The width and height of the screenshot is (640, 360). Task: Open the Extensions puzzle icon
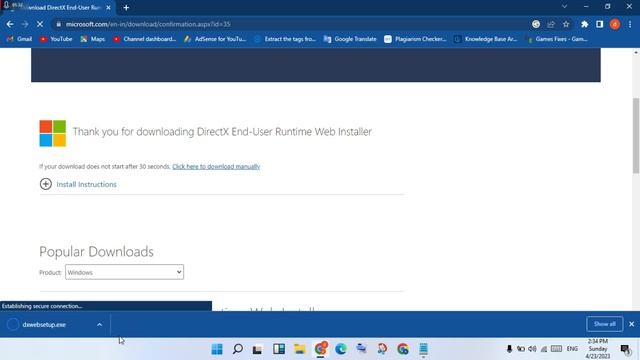[x=584, y=24]
